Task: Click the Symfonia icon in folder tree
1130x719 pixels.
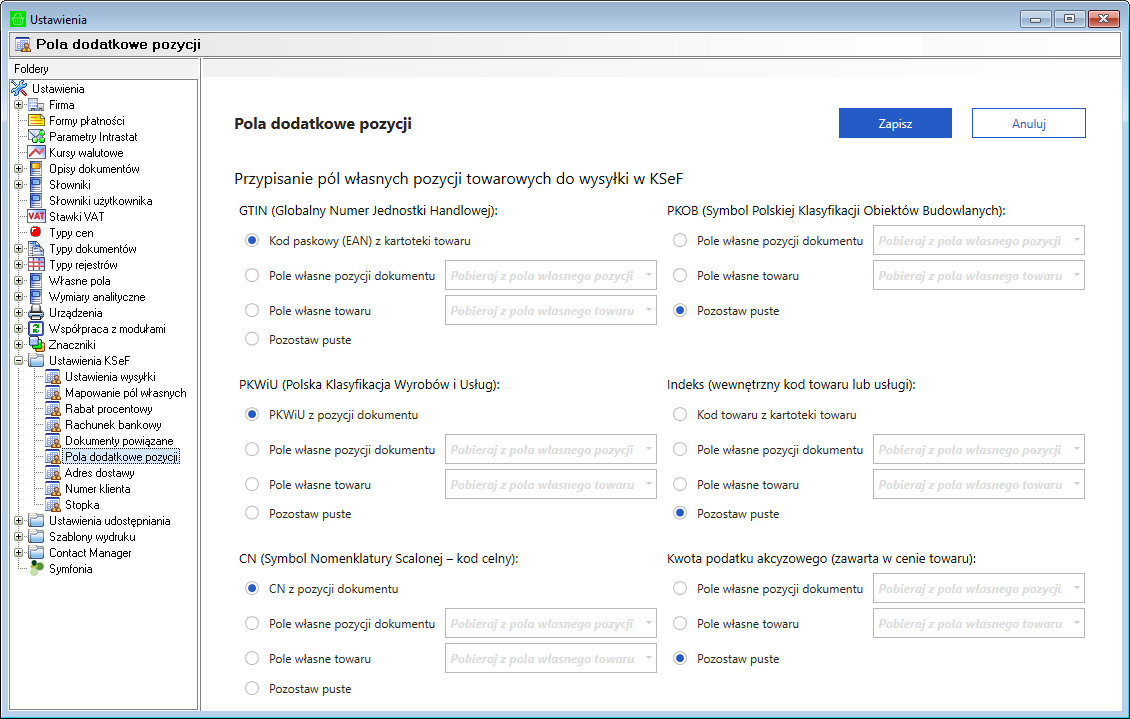Action: [x=36, y=569]
